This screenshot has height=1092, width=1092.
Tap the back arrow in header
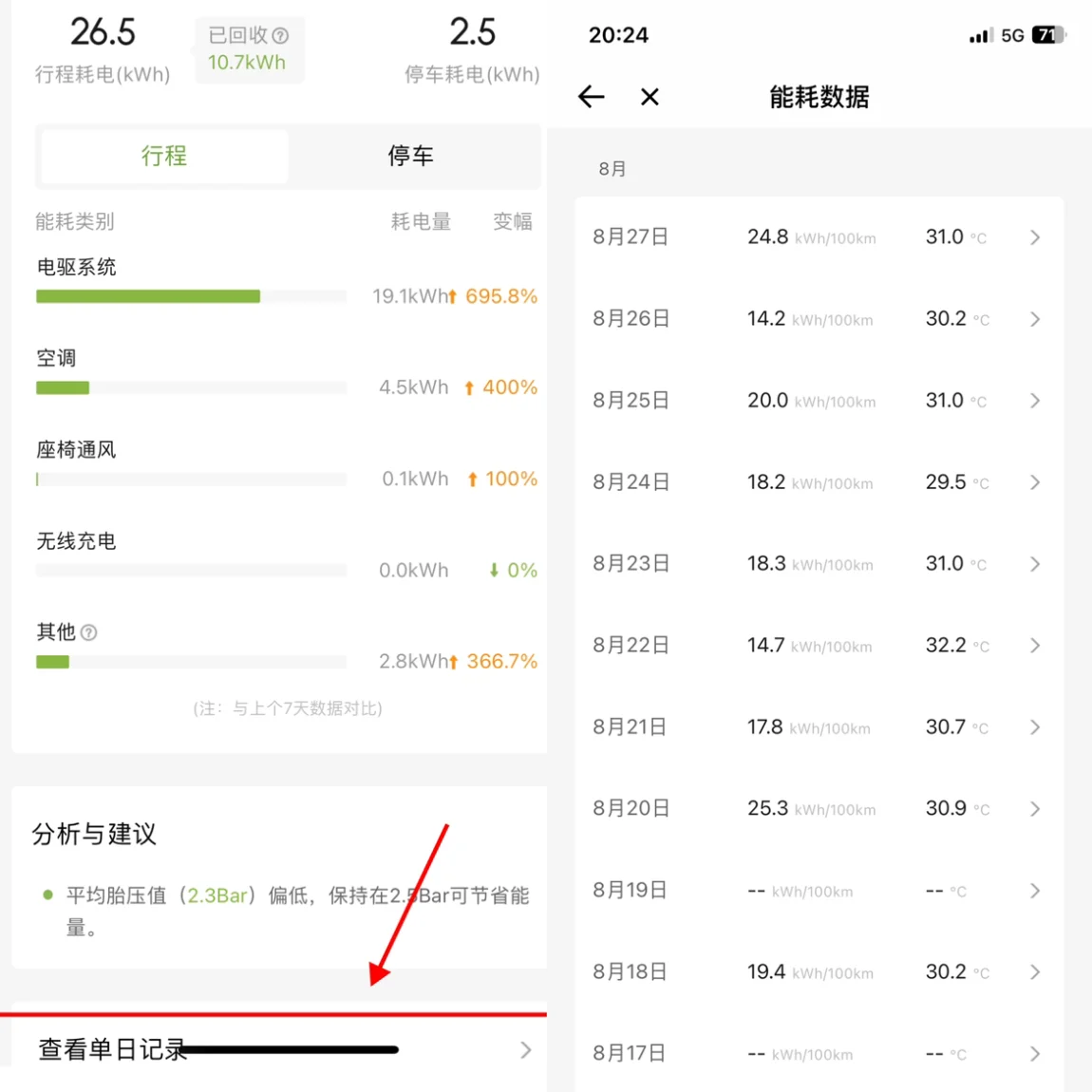(x=592, y=97)
